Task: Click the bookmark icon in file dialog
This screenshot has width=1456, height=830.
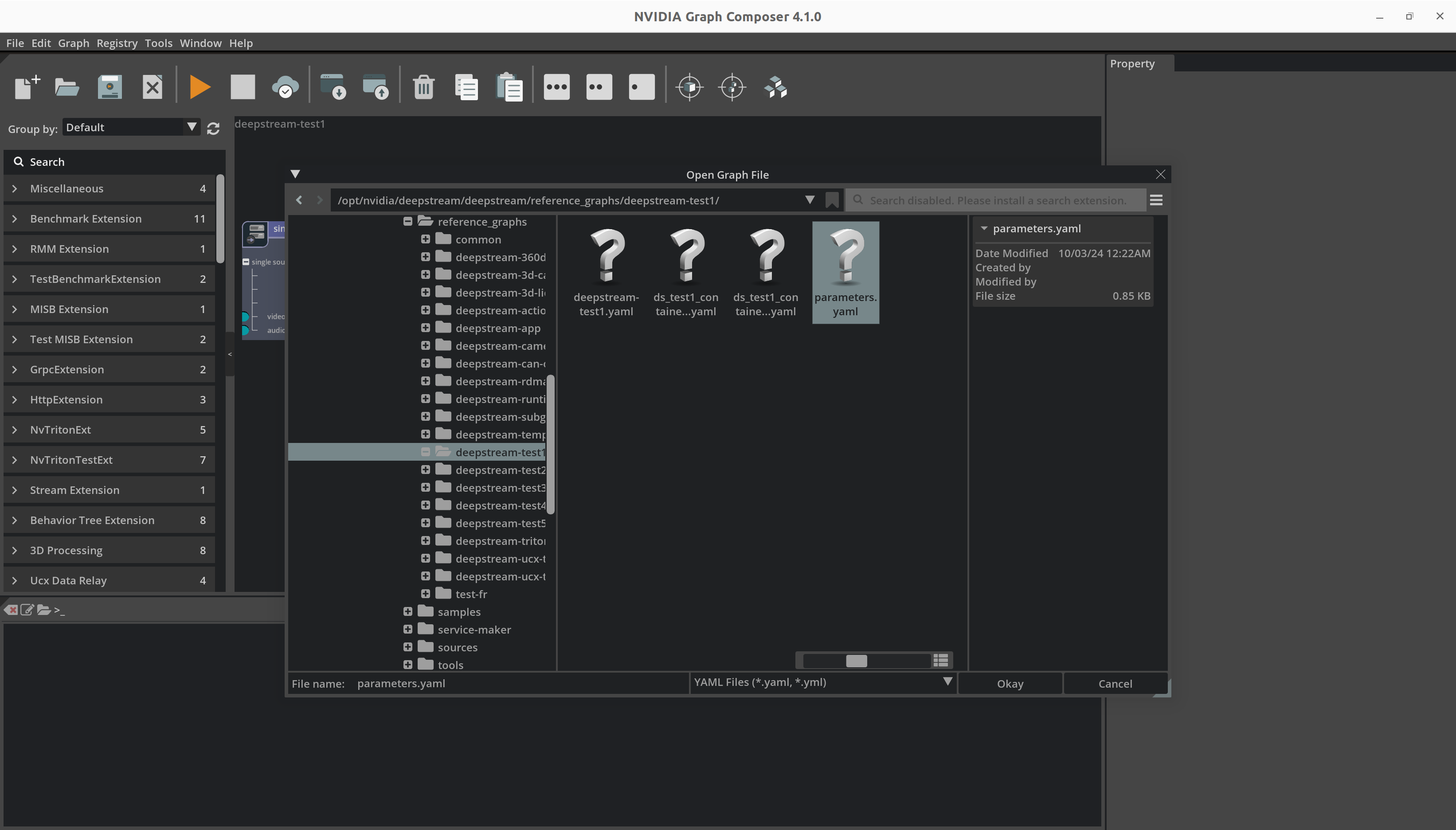Action: pyautogui.click(x=832, y=200)
